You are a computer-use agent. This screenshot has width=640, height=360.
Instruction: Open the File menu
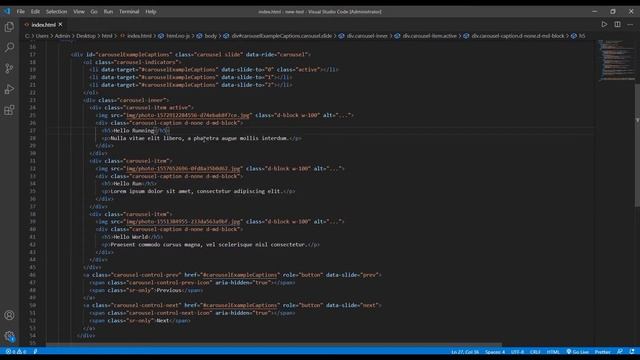20,12
